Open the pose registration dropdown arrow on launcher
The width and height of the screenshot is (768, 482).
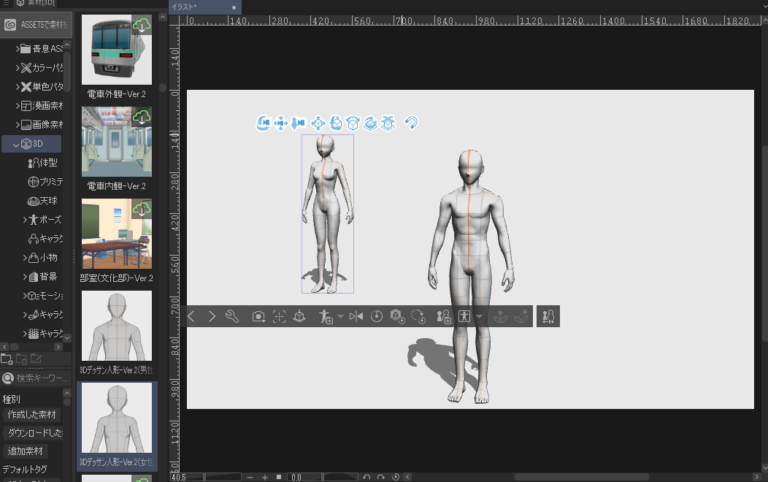[x=340, y=316]
